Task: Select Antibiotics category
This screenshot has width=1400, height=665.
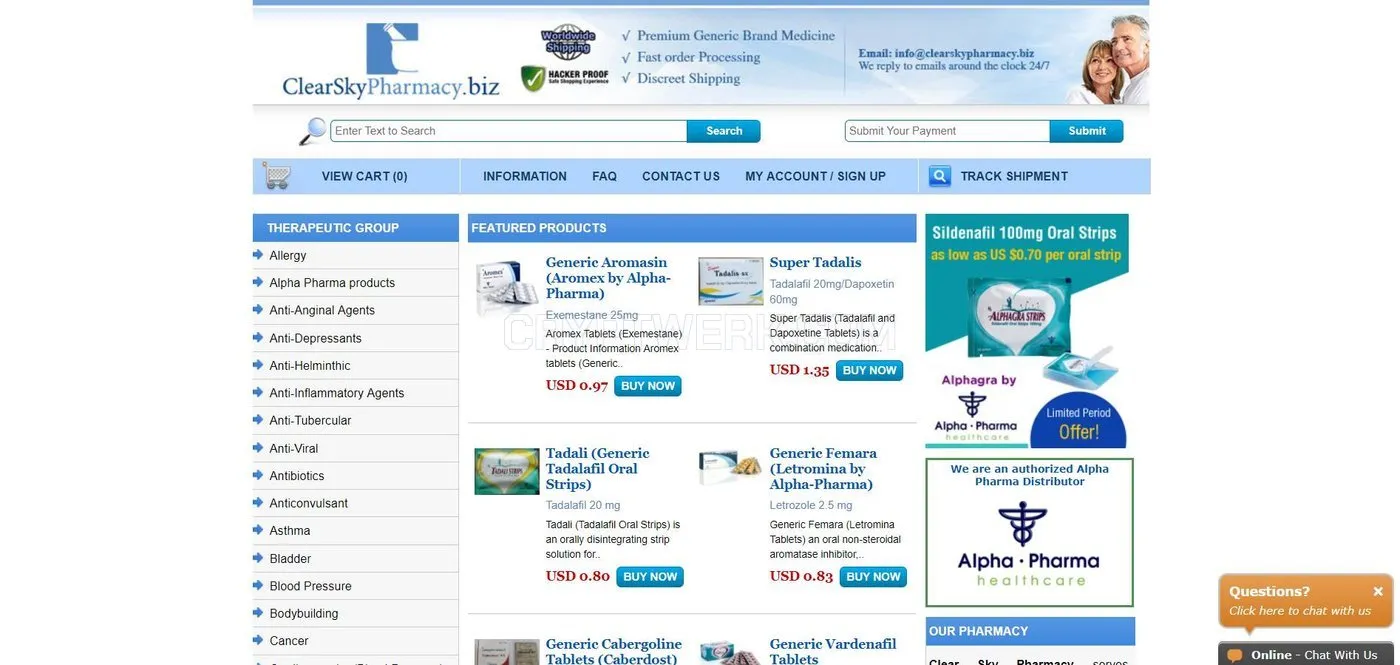Action: click(x=297, y=476)
